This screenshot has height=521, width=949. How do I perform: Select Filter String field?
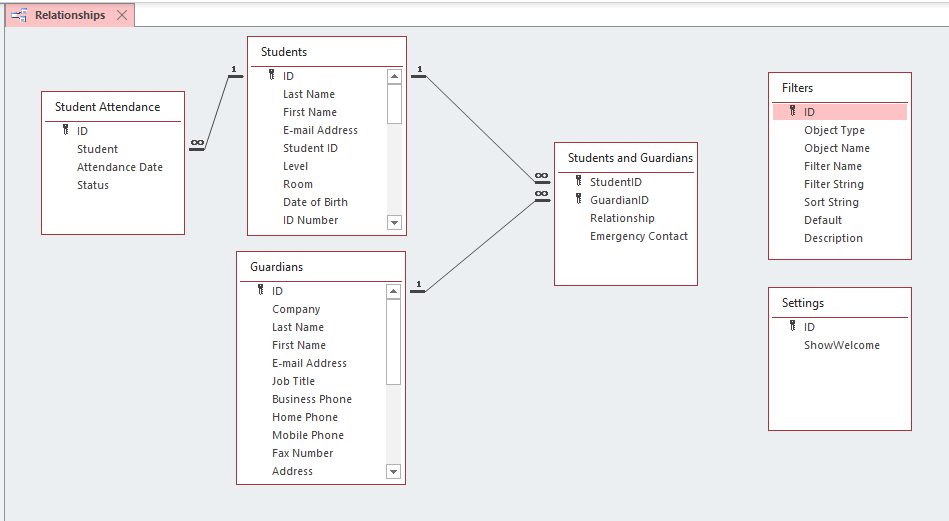833,185
